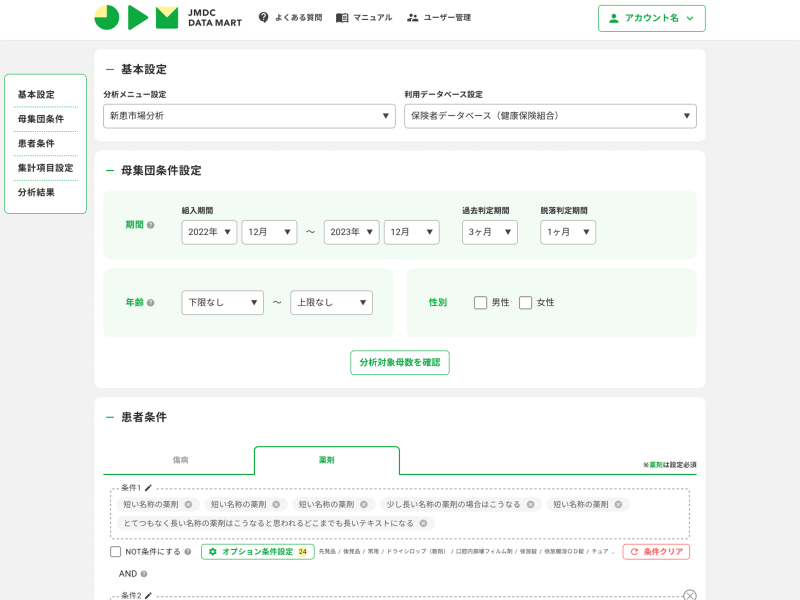Click the 条件クリア button
800x600 pixels.
(x=656, y=551)
